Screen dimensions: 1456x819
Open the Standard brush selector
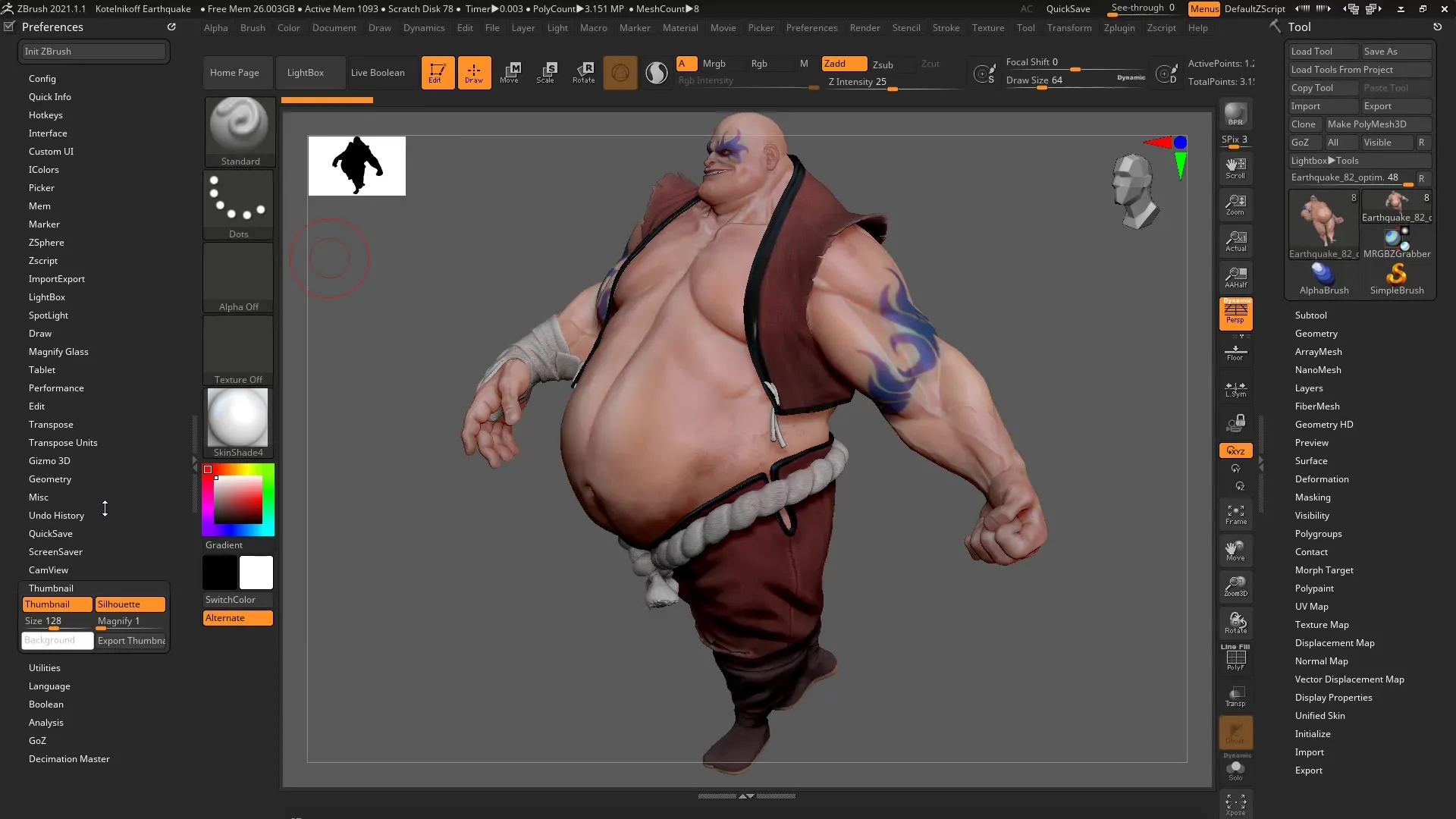pyautogui.click(x=240, y=131)
